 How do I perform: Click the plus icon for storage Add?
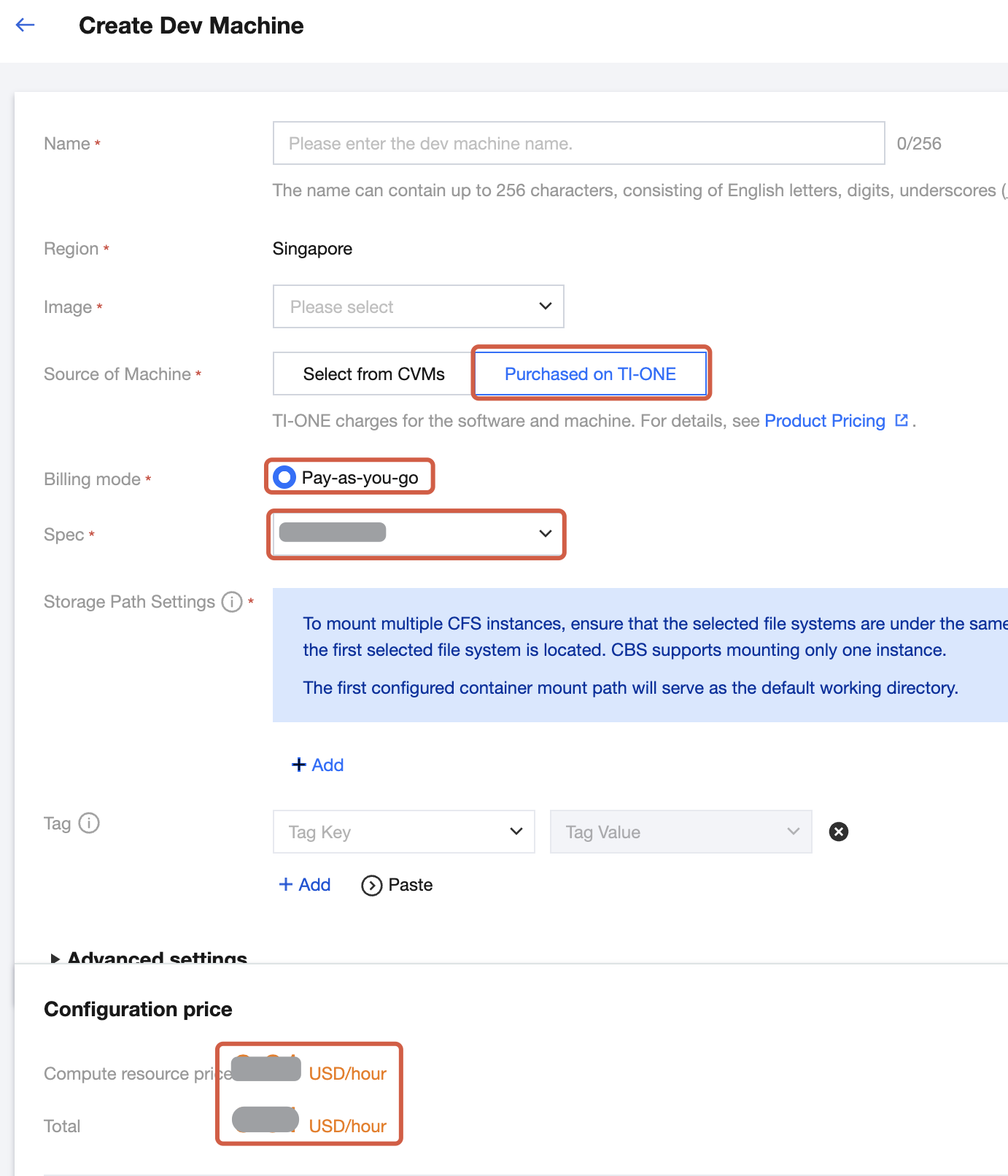click(x=298, y=765)
